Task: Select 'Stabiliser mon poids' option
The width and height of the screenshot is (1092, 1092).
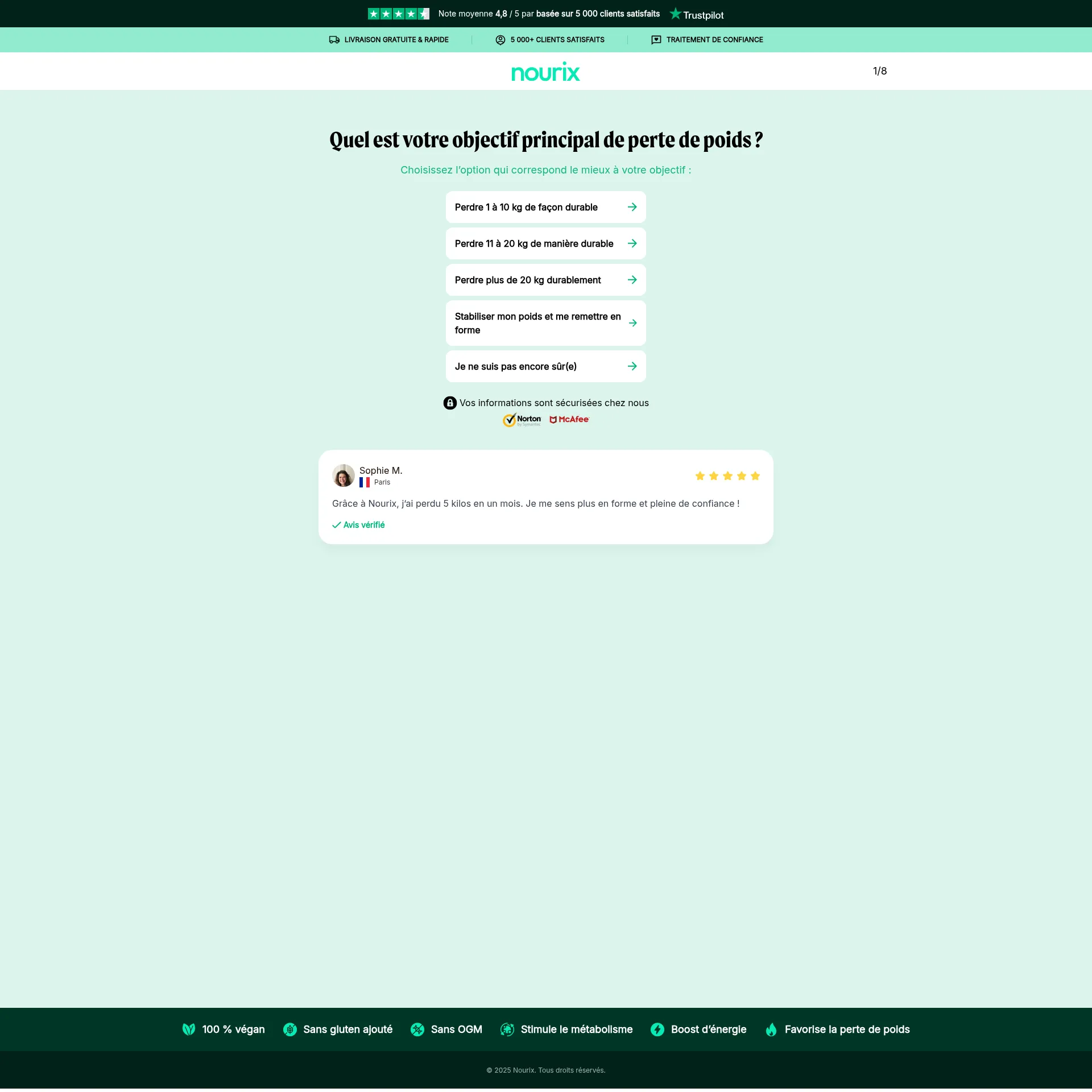Action: [545, 324]
